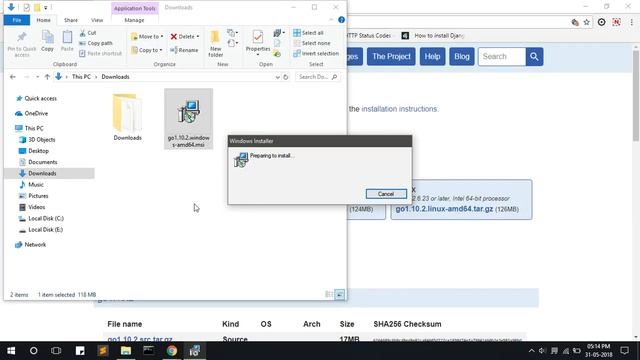Viewport: 640px width, 360px height.
Task: Select Desktop in navigation pane
Action: coord(38,151)
